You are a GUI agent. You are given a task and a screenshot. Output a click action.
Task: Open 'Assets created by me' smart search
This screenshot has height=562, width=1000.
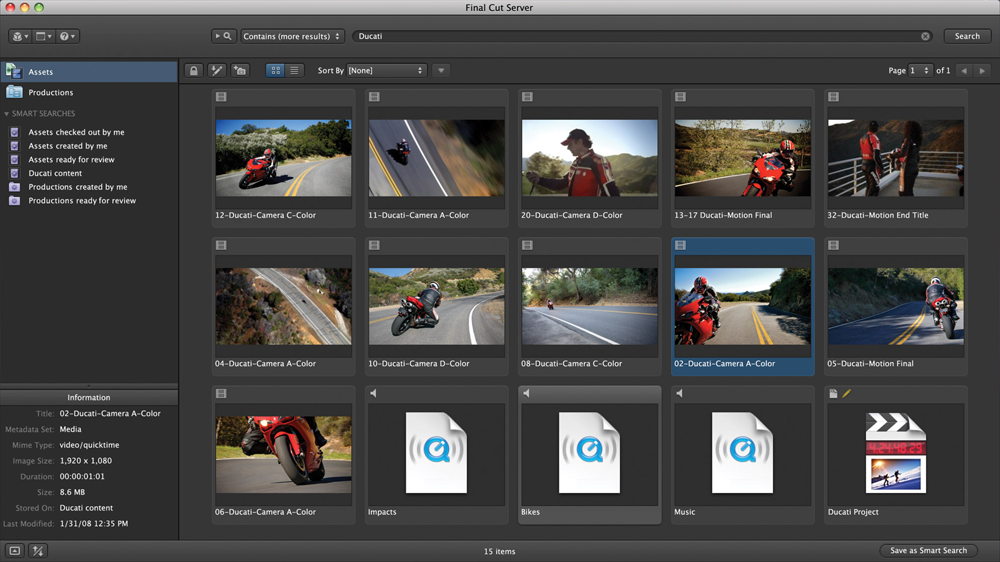[x=68, y=146]
